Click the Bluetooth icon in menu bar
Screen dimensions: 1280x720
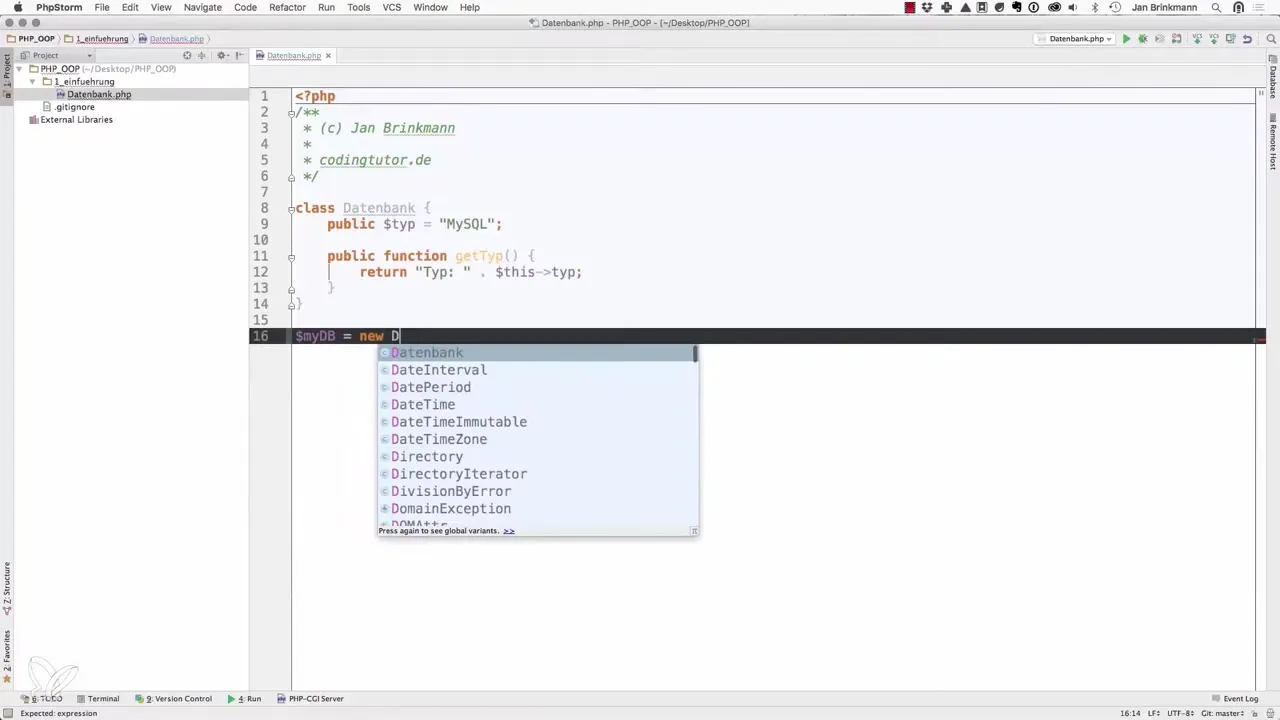point(1094,7)
